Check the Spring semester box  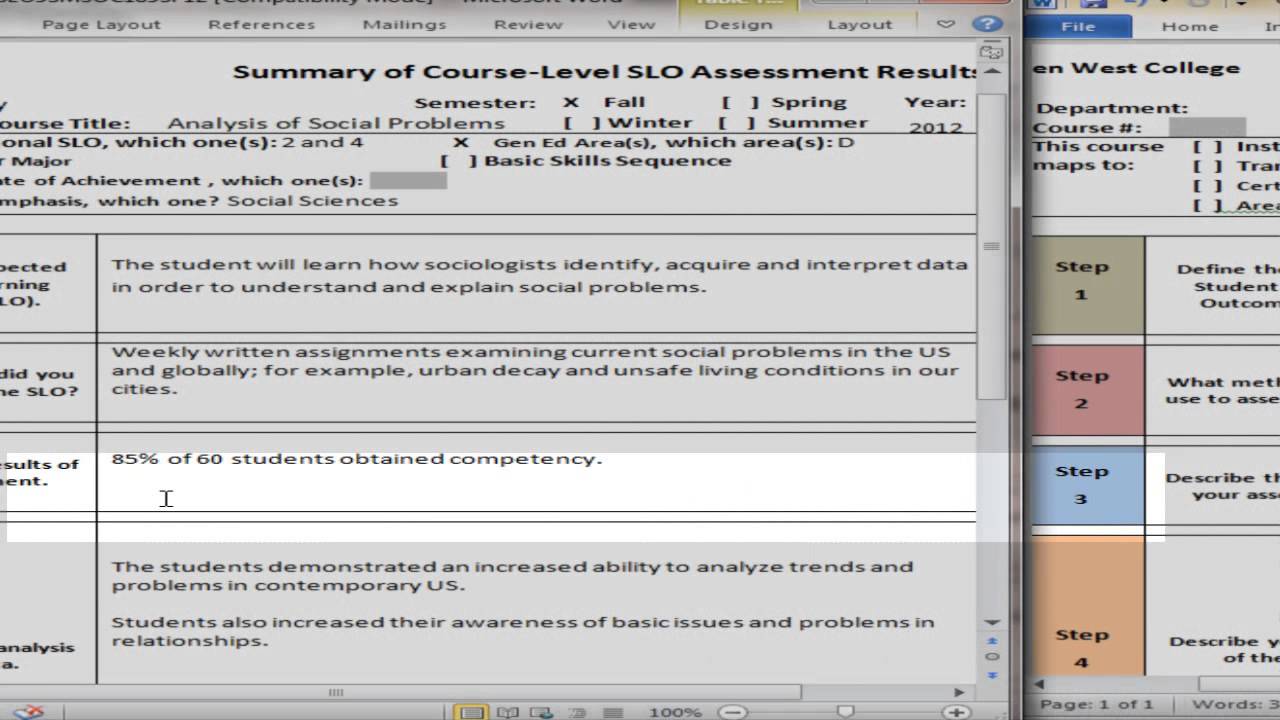tap(740, 102)
